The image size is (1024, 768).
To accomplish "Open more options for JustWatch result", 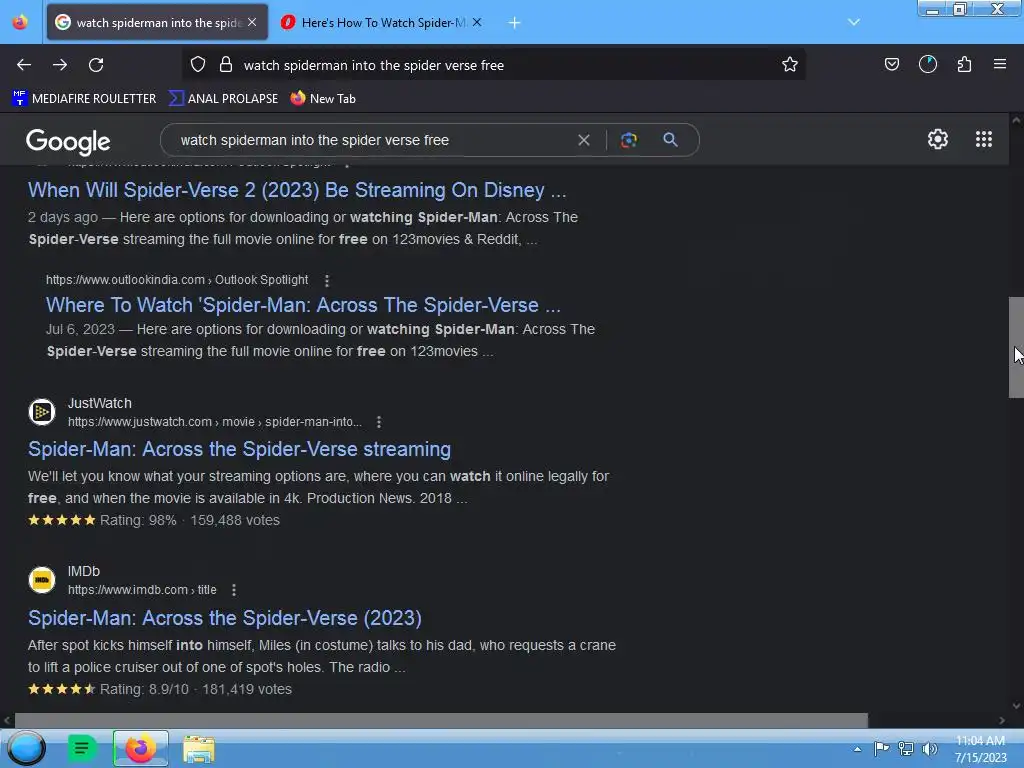I will point(379,422).
